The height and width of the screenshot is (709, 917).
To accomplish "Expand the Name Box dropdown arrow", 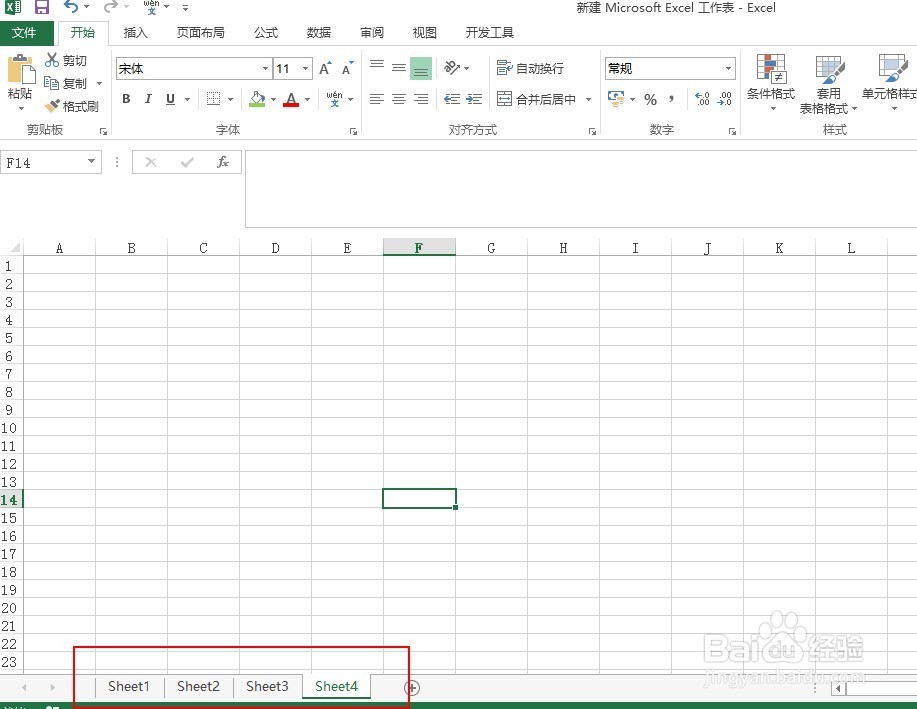I will pyautogui.click(x=91, y=161).
